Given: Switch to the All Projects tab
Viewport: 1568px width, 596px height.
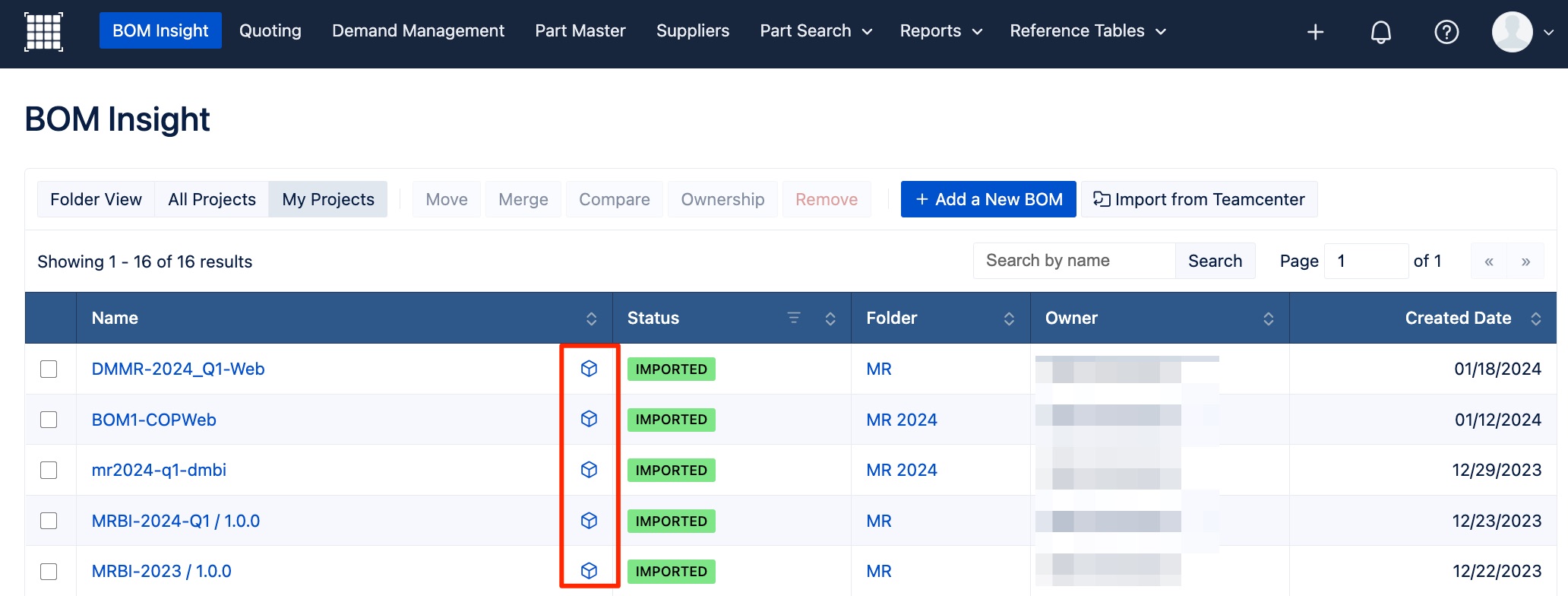Looking at the screenshot, I should (212, 199).
